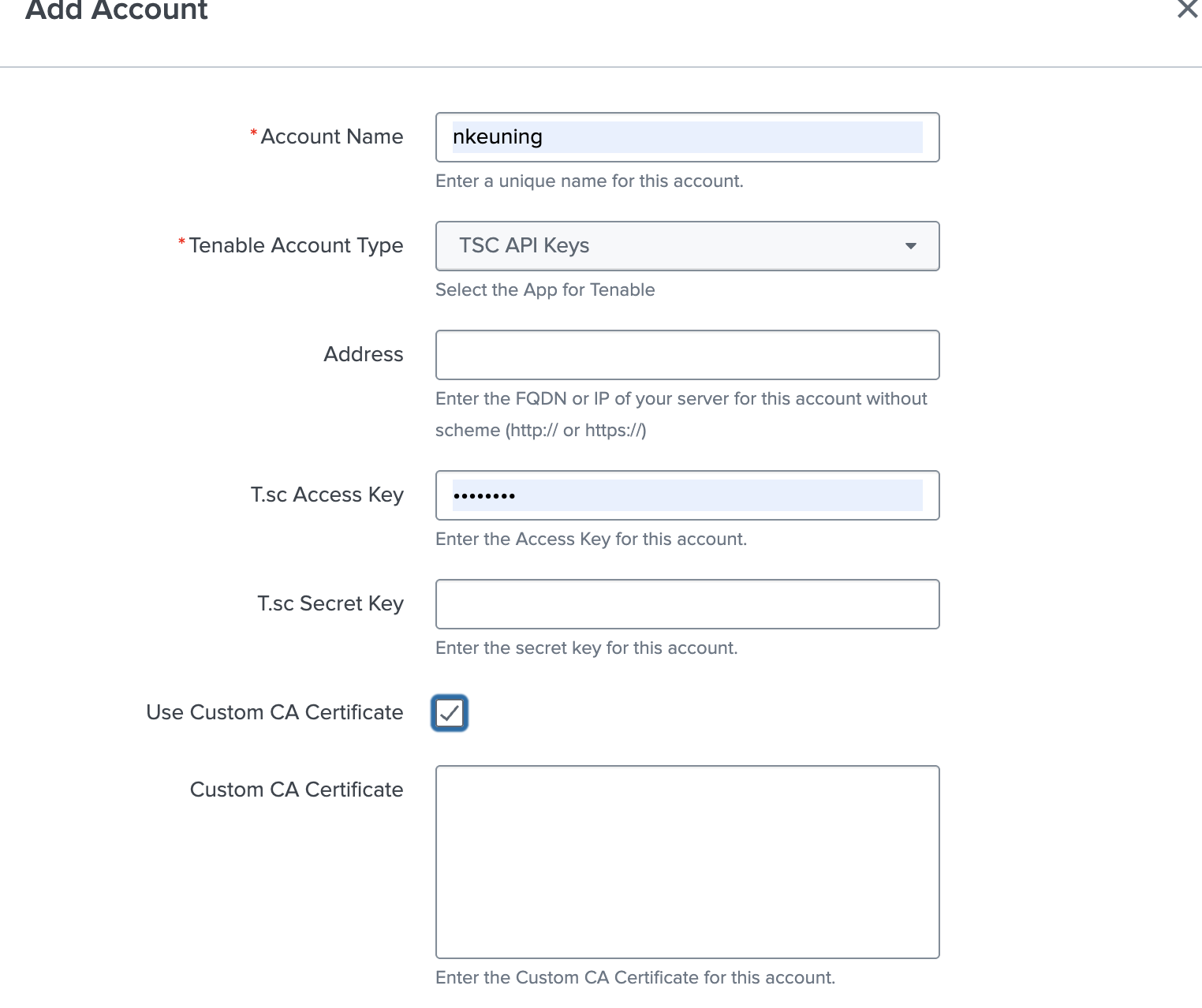Focus the Address text field
The width and height of the screenshot is (1202, 1008).
click(x=686, y=355)
